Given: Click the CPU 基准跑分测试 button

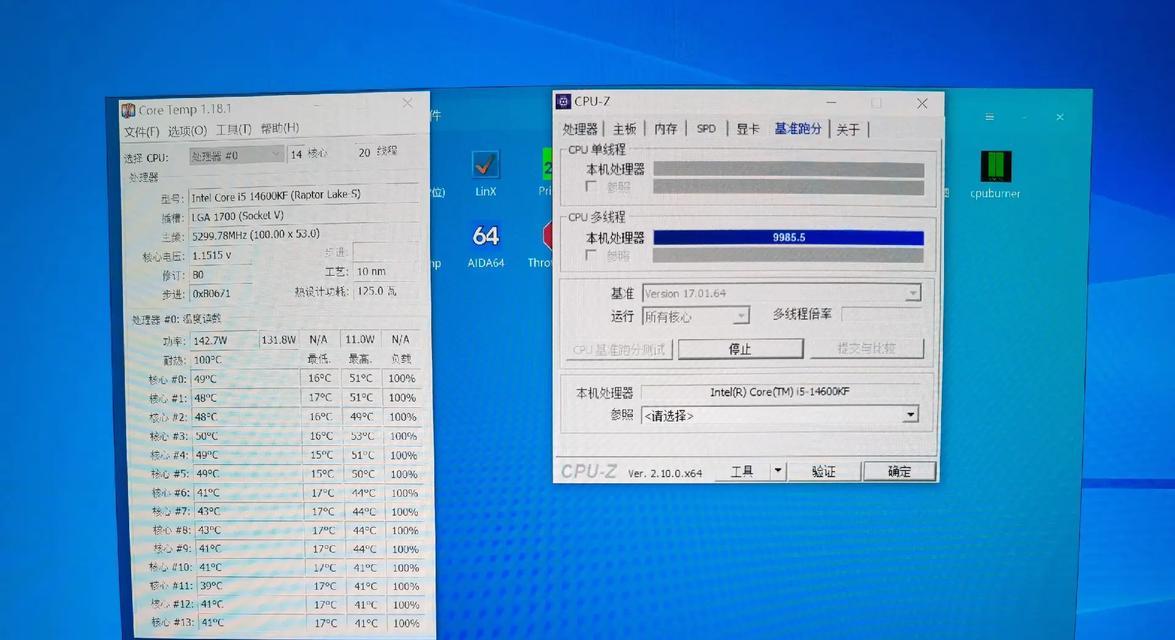Looking at the screenshot, I should (619, 350).
